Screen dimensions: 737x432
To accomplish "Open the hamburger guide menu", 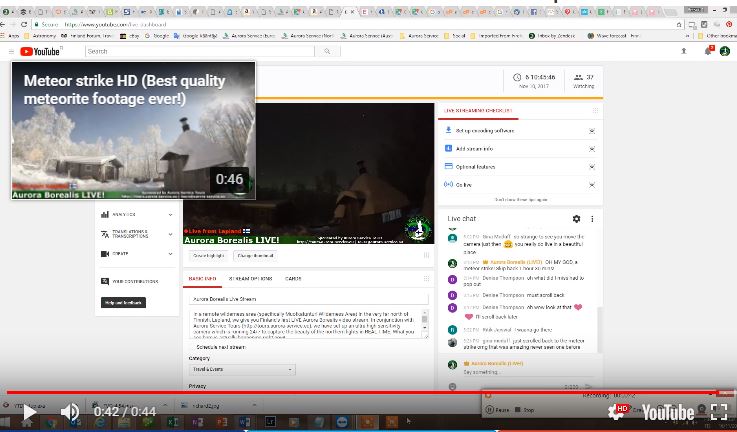I will 11,51.
